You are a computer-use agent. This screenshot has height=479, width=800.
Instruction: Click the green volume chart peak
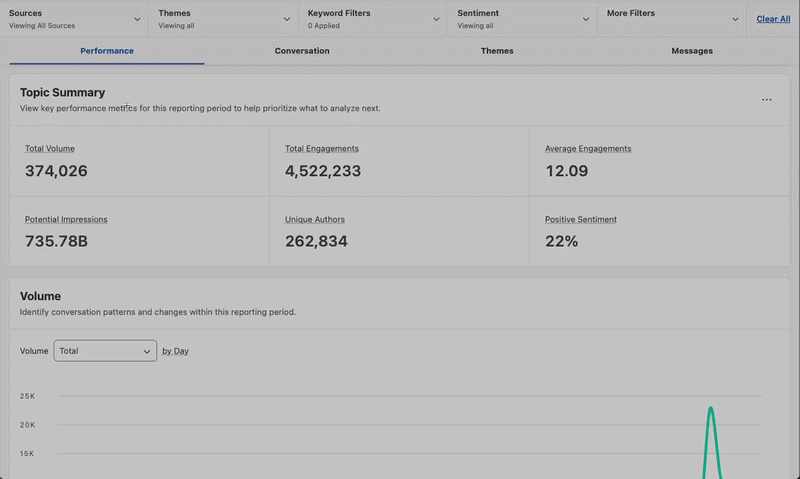(x=711, y=409)
